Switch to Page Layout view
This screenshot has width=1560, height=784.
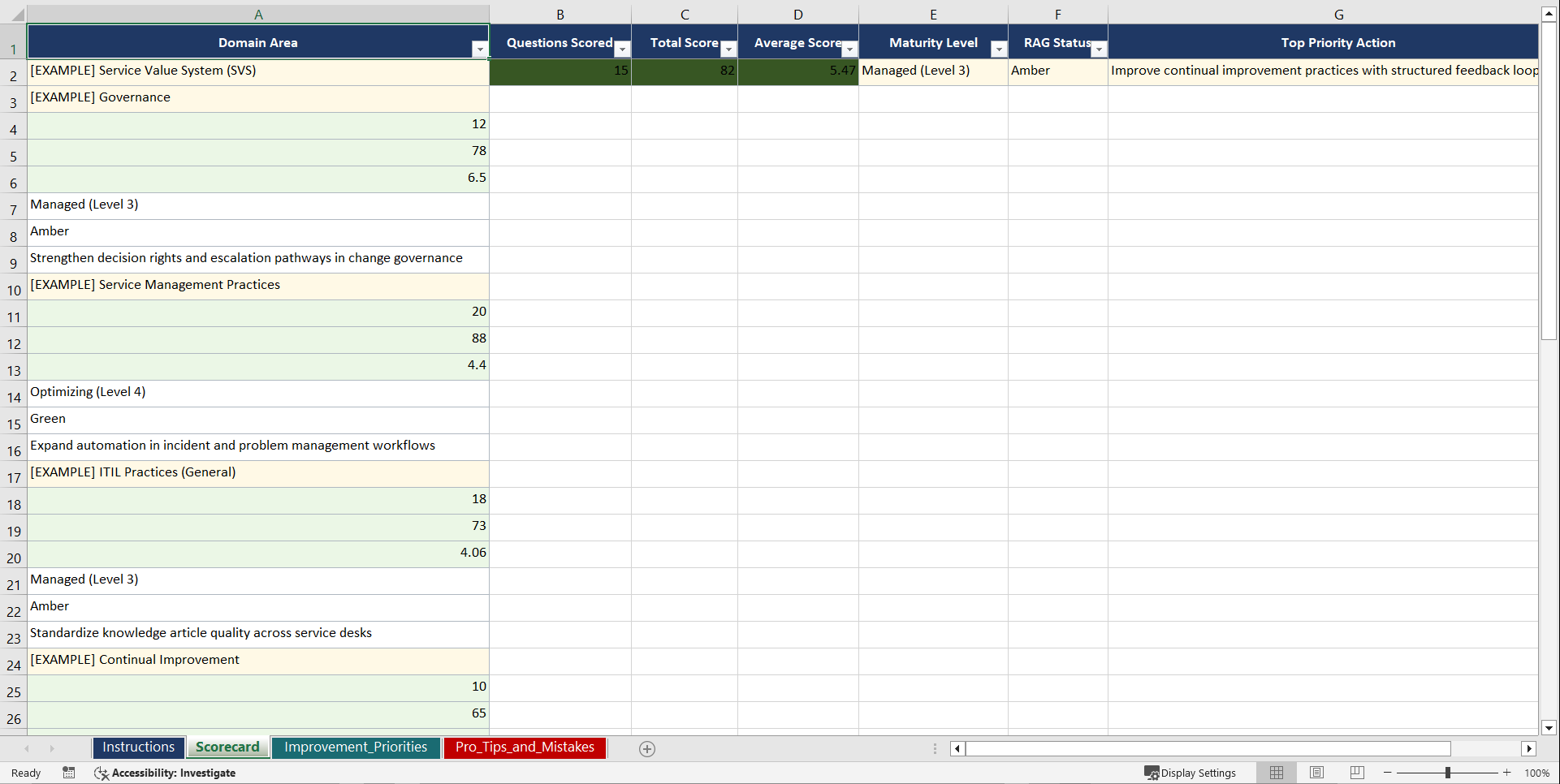[x=1316, y=773]
